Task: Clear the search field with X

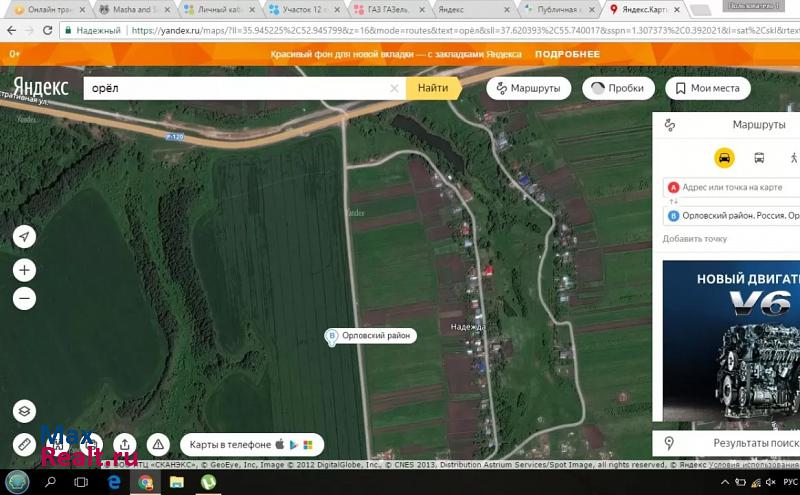Action: (x=394, y=88)
